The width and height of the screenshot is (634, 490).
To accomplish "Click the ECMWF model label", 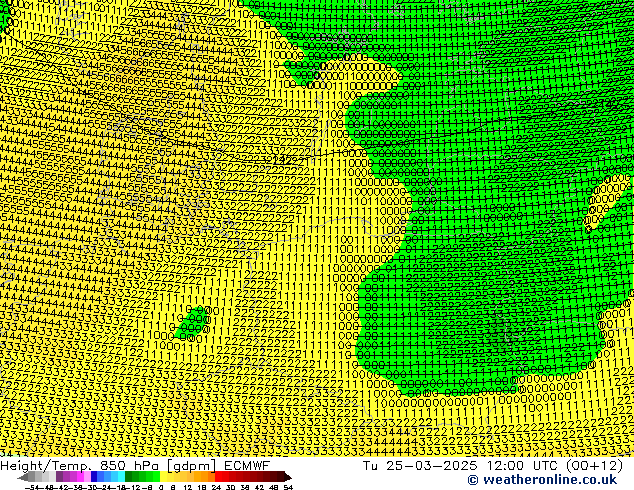I will click(x=246, y=465).
